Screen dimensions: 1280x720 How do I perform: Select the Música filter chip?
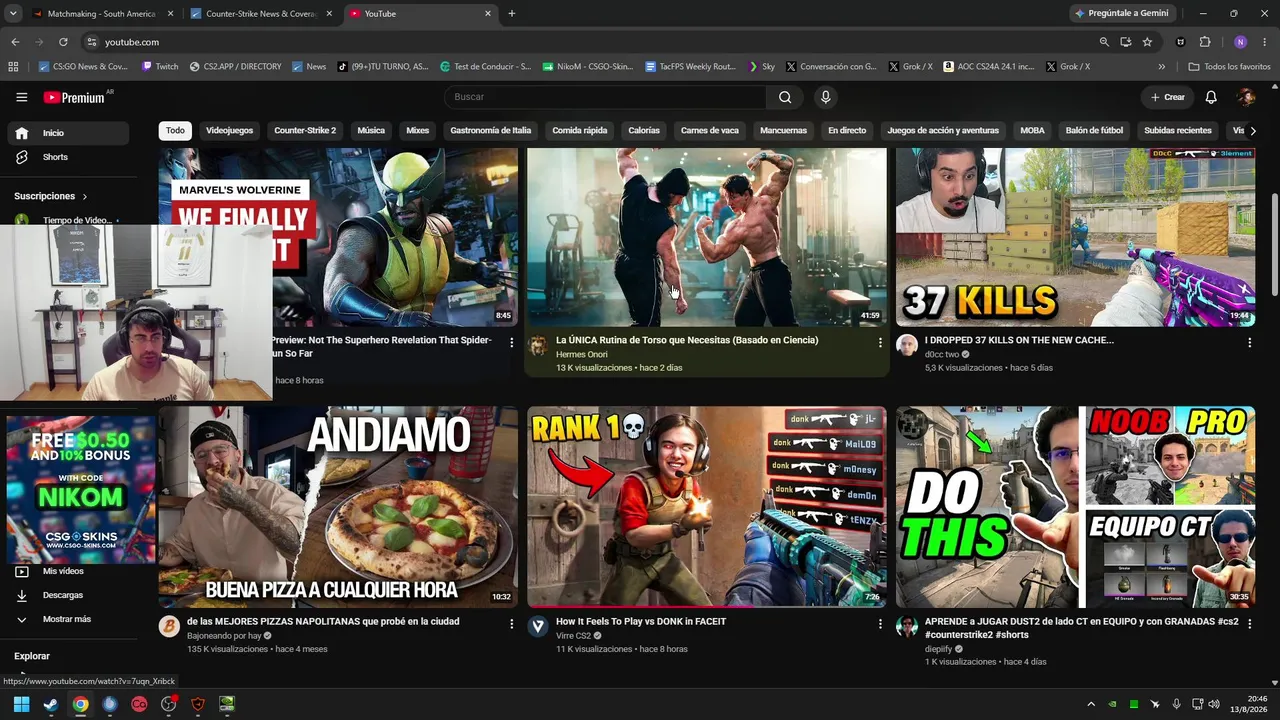pos(371,130)
